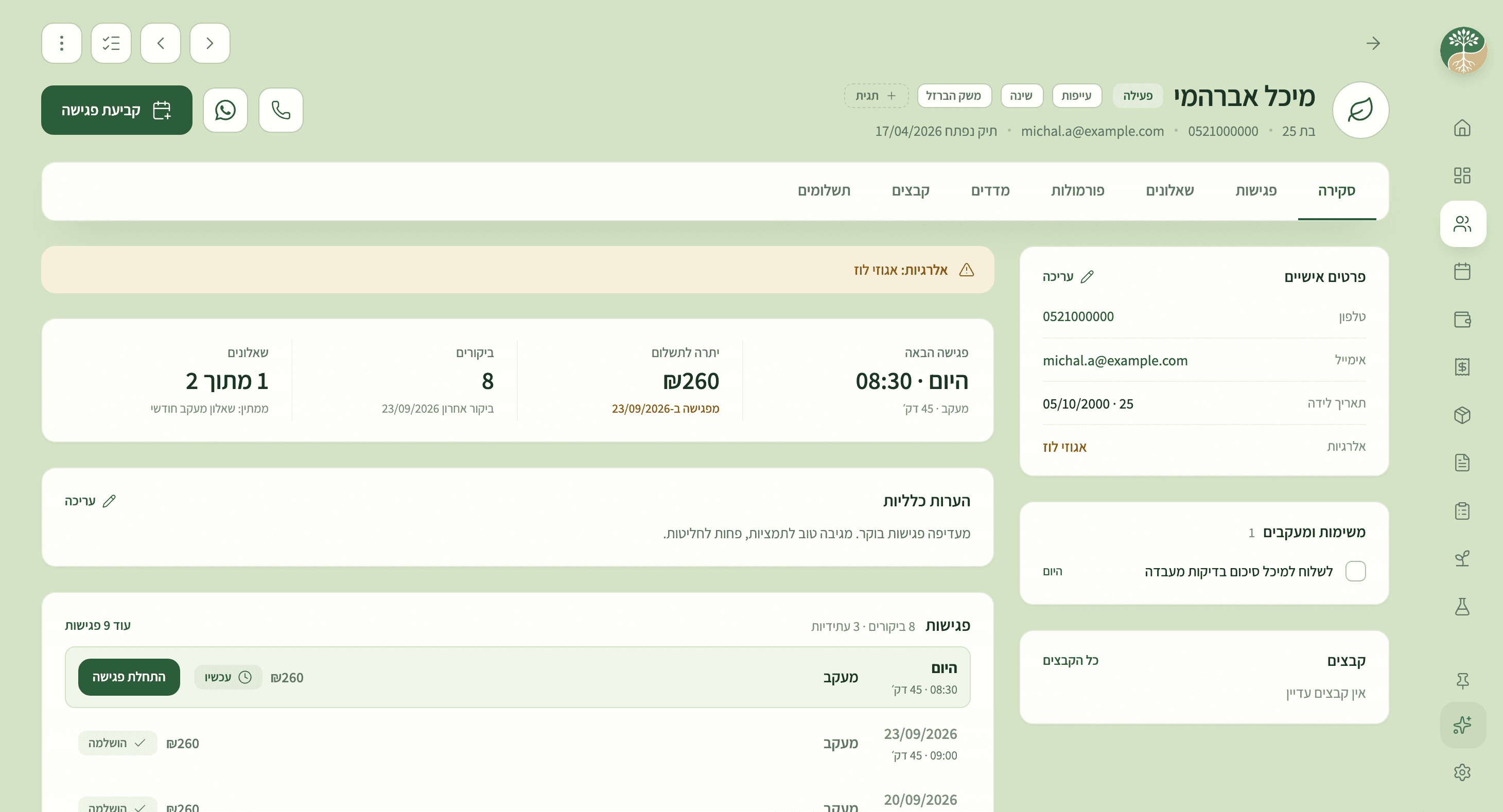1503x812 pixels.
Task: Open the תשלומים tab
Action: [x=824, y=191]
